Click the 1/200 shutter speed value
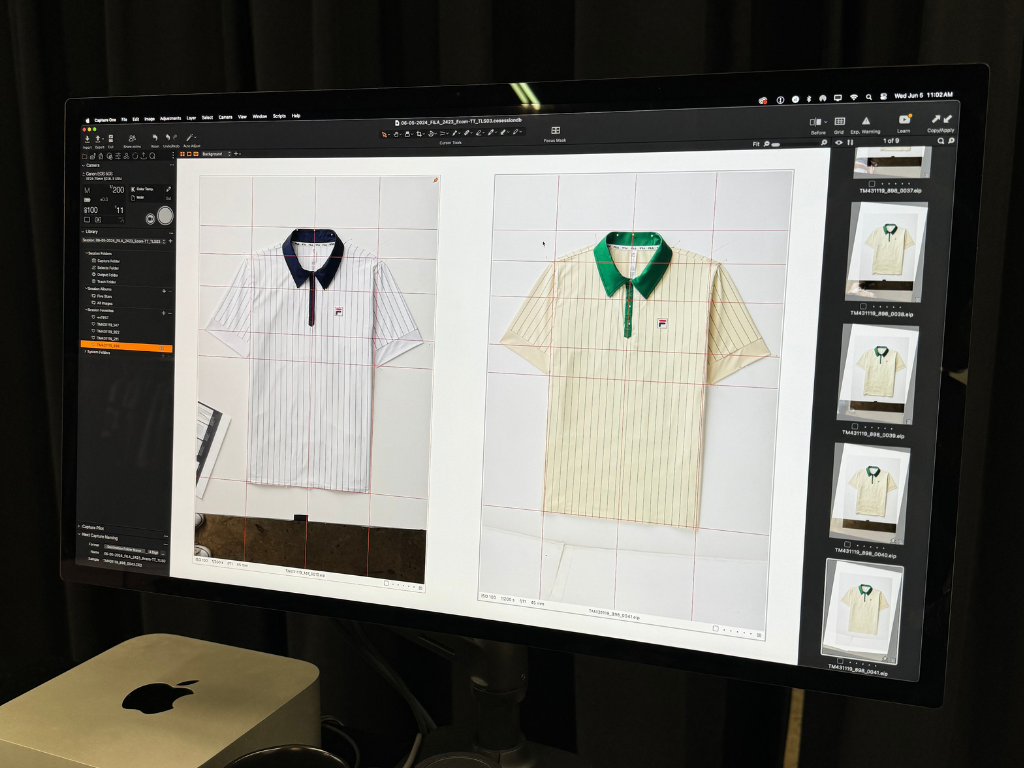1024x768 pixels. (x=117, y=189)
